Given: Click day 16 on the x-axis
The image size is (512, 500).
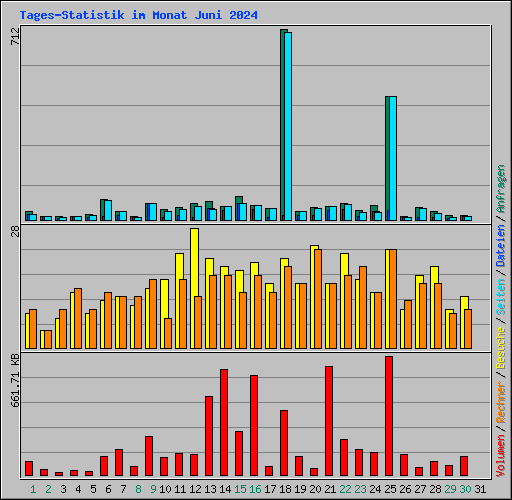Looking at the screenshot, I should (x=255, y=489).
